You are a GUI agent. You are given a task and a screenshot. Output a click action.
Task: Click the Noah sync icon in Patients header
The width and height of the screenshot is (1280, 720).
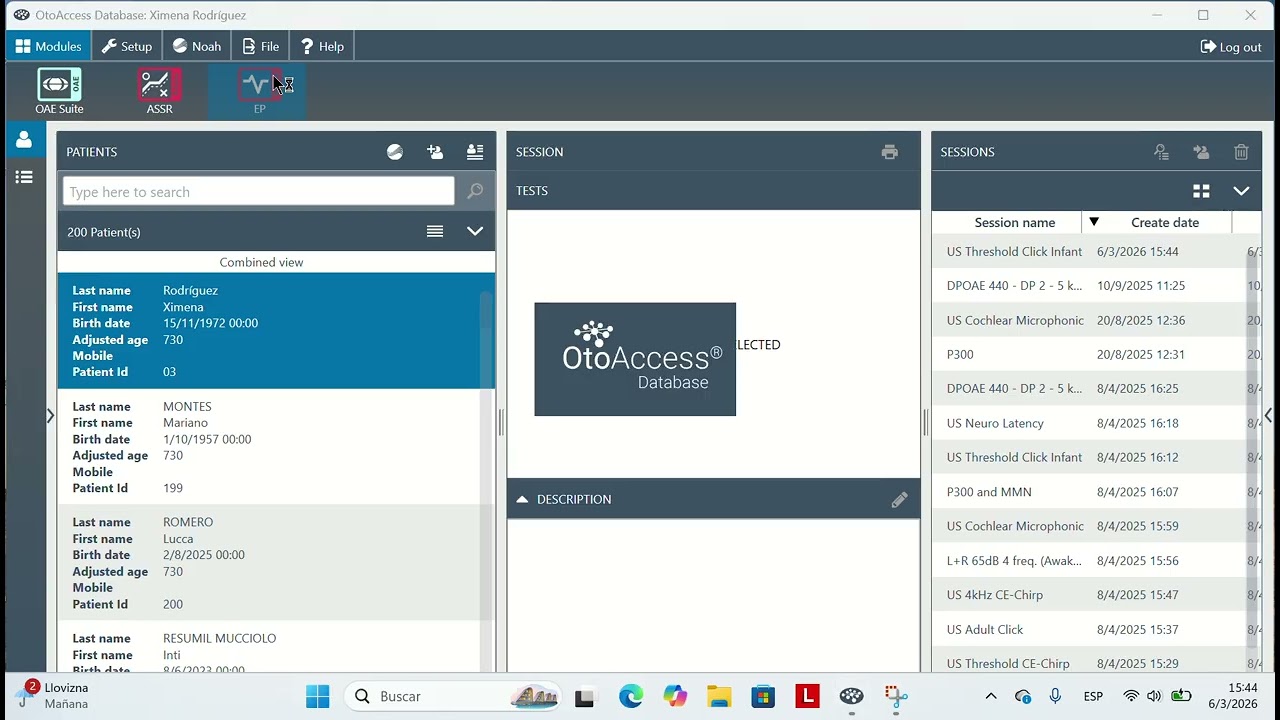[x=395, y=152]
